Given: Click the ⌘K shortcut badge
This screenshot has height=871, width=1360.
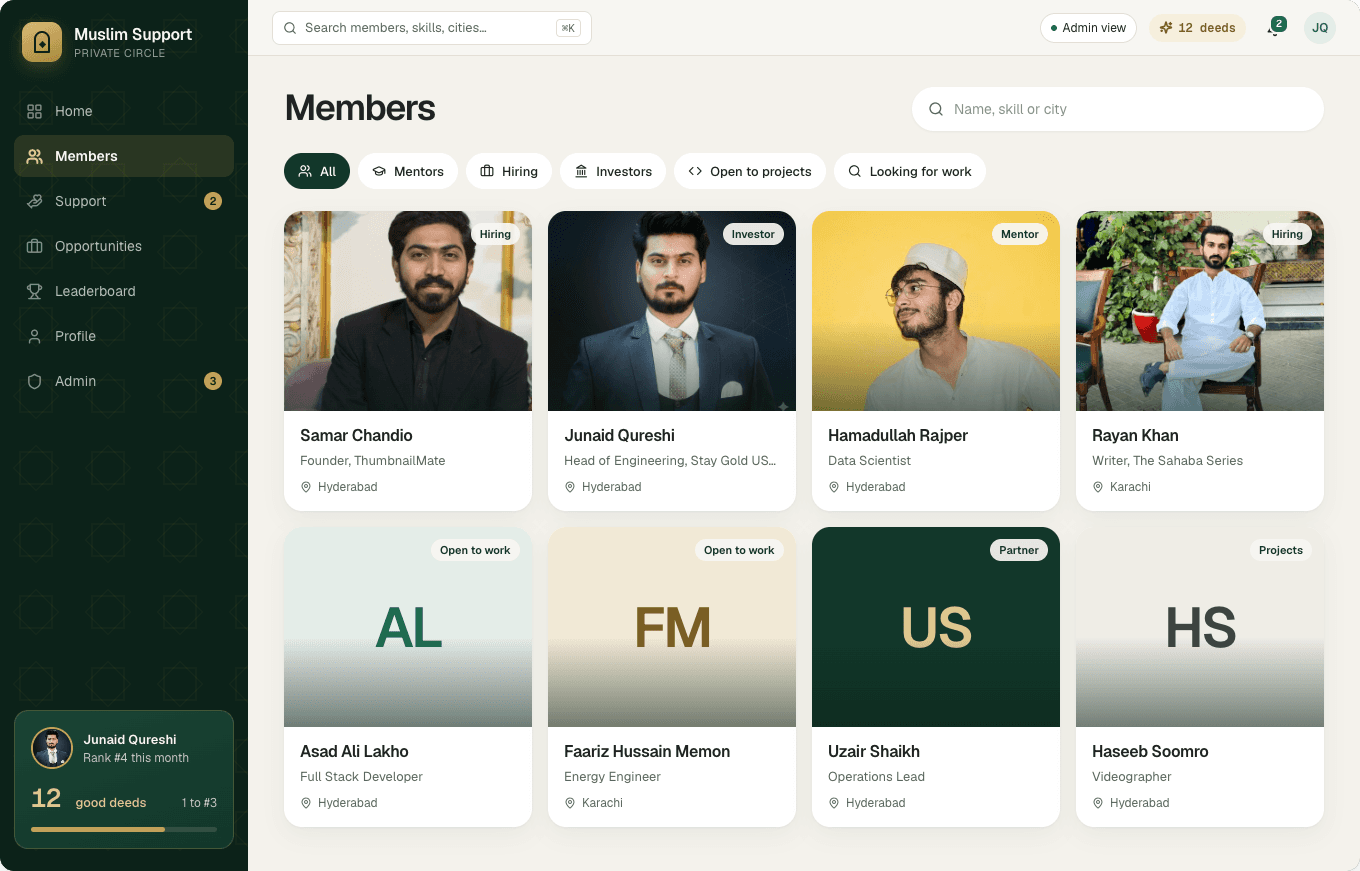Looking at the screenshot, I should coord(568,28).
